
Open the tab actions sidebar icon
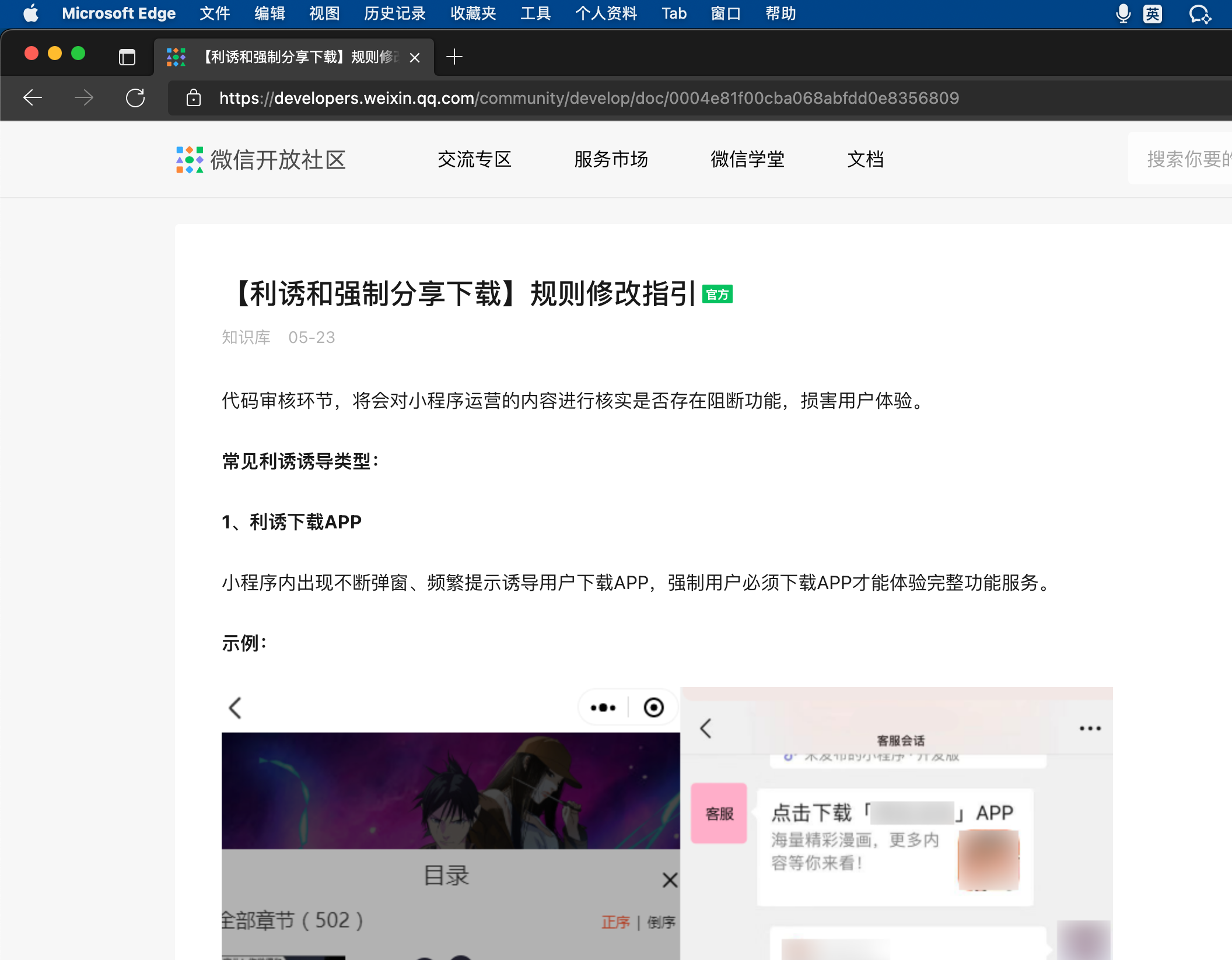click(127, 57)
